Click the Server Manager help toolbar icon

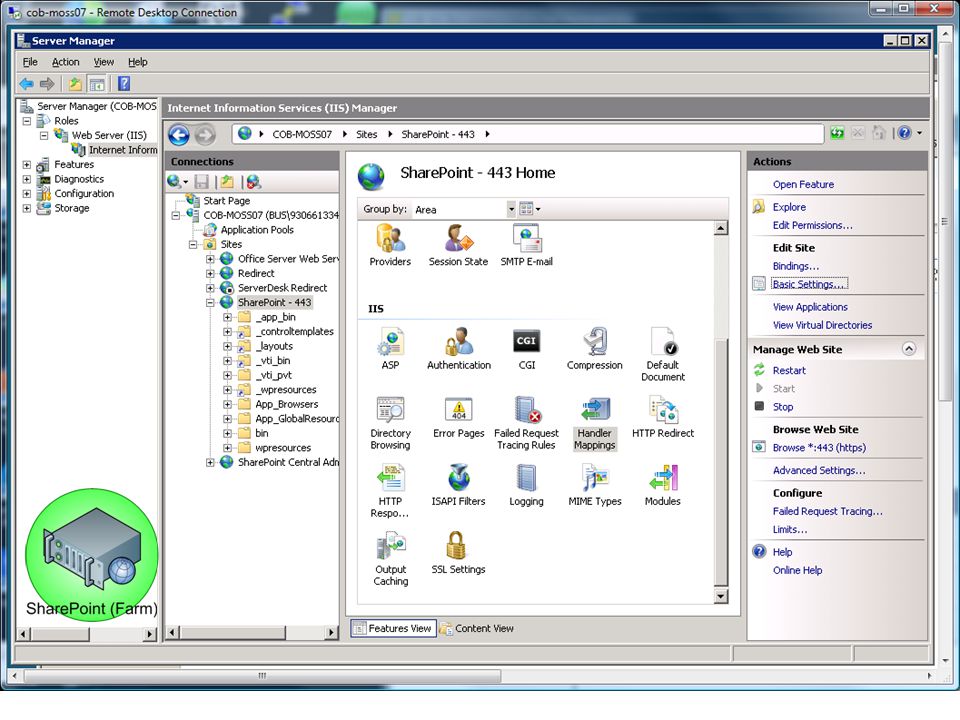point(124,83)
